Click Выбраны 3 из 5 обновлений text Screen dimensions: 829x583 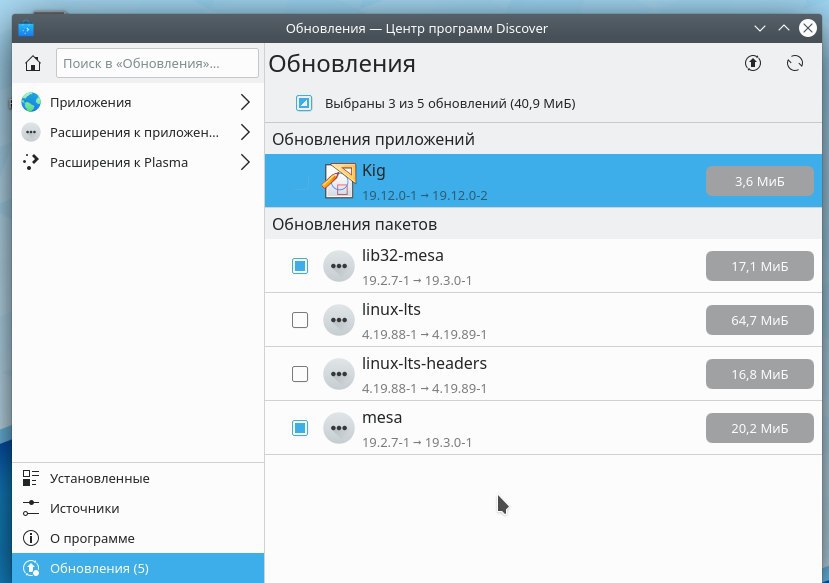[x=450, y=103]
